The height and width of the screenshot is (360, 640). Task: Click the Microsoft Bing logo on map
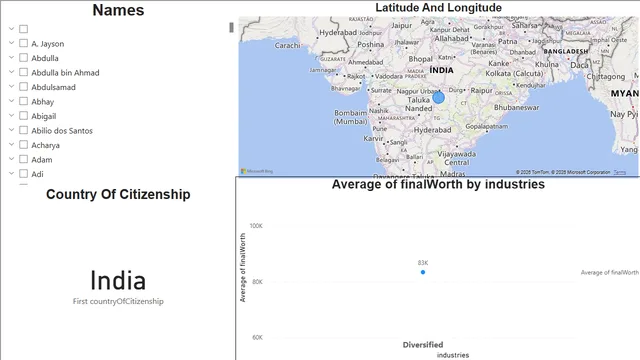pos(257,171)
